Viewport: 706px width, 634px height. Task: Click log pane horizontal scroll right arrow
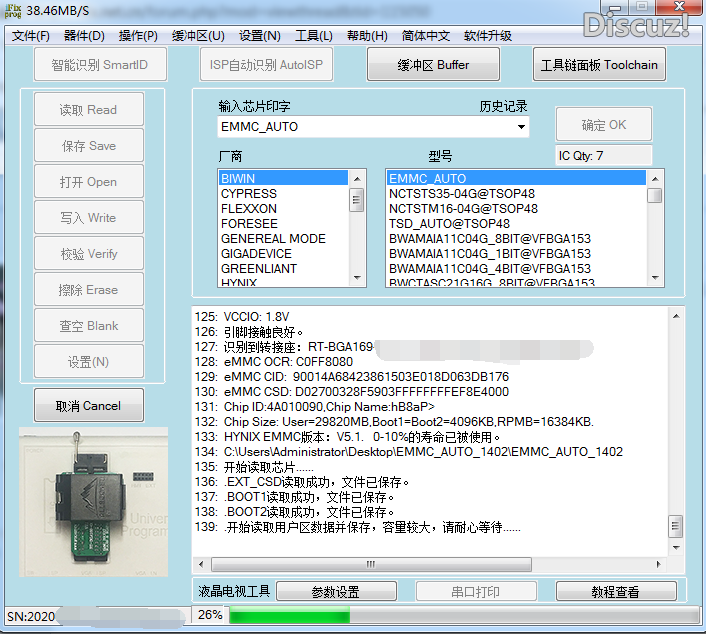[x=659, y=564]
